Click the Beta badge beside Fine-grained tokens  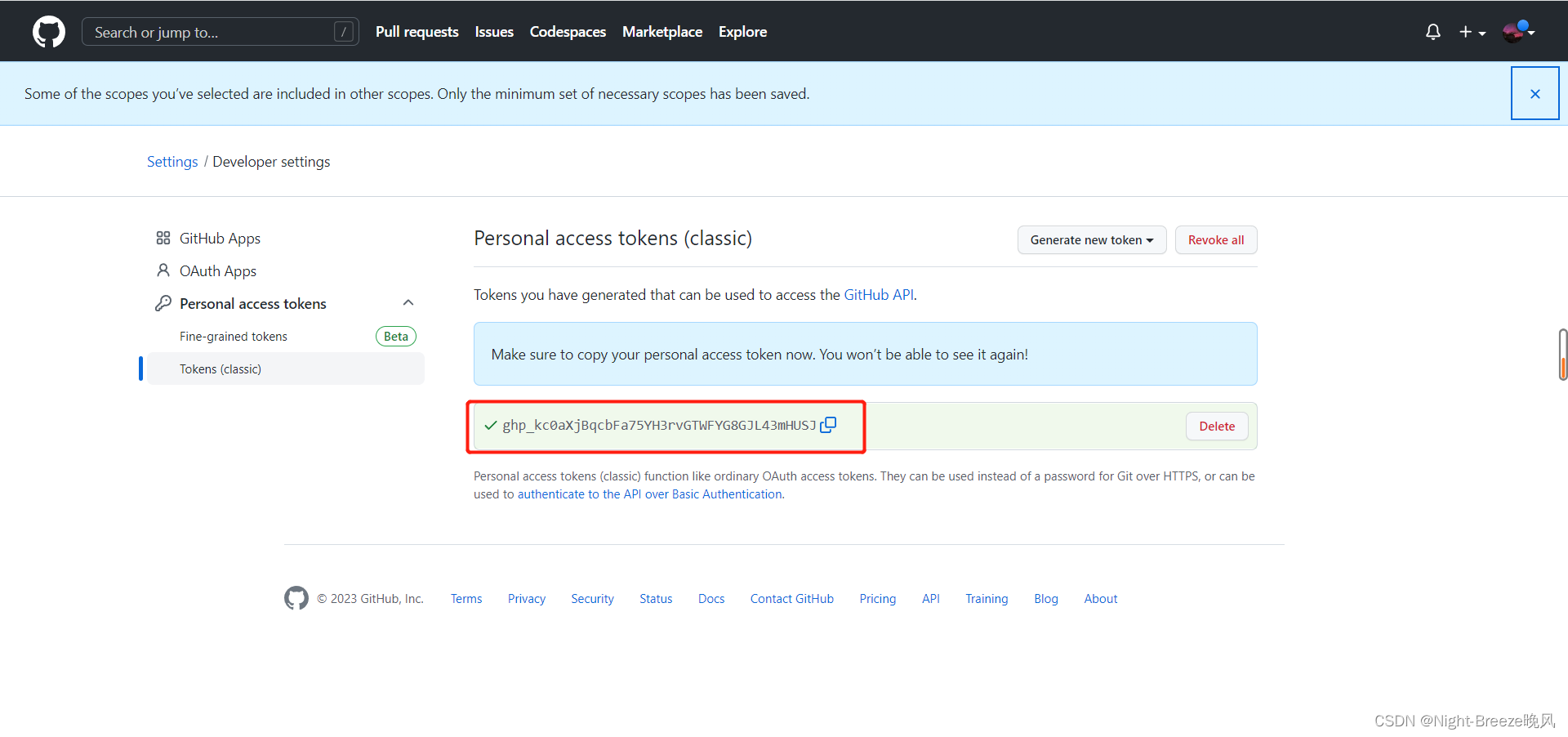click(x=396, y=337)
